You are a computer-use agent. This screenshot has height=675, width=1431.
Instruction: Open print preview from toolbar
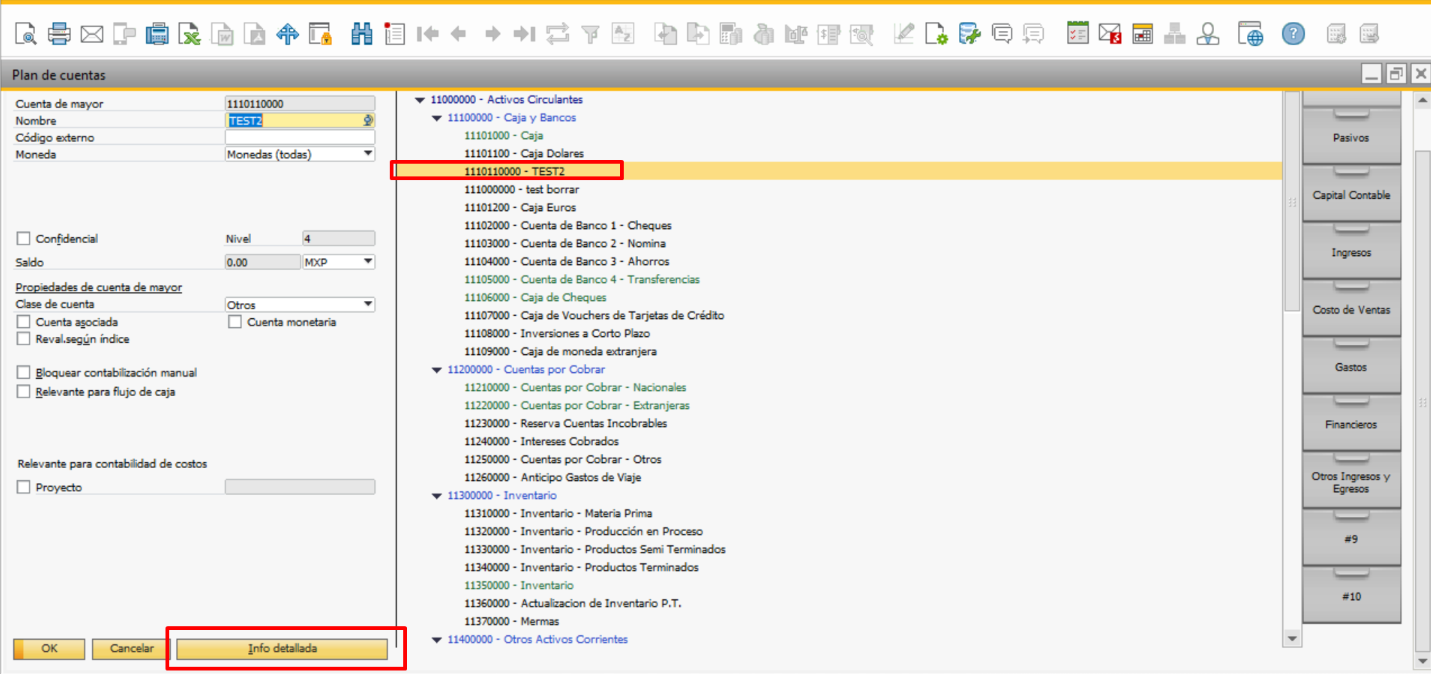coord(25,34)
